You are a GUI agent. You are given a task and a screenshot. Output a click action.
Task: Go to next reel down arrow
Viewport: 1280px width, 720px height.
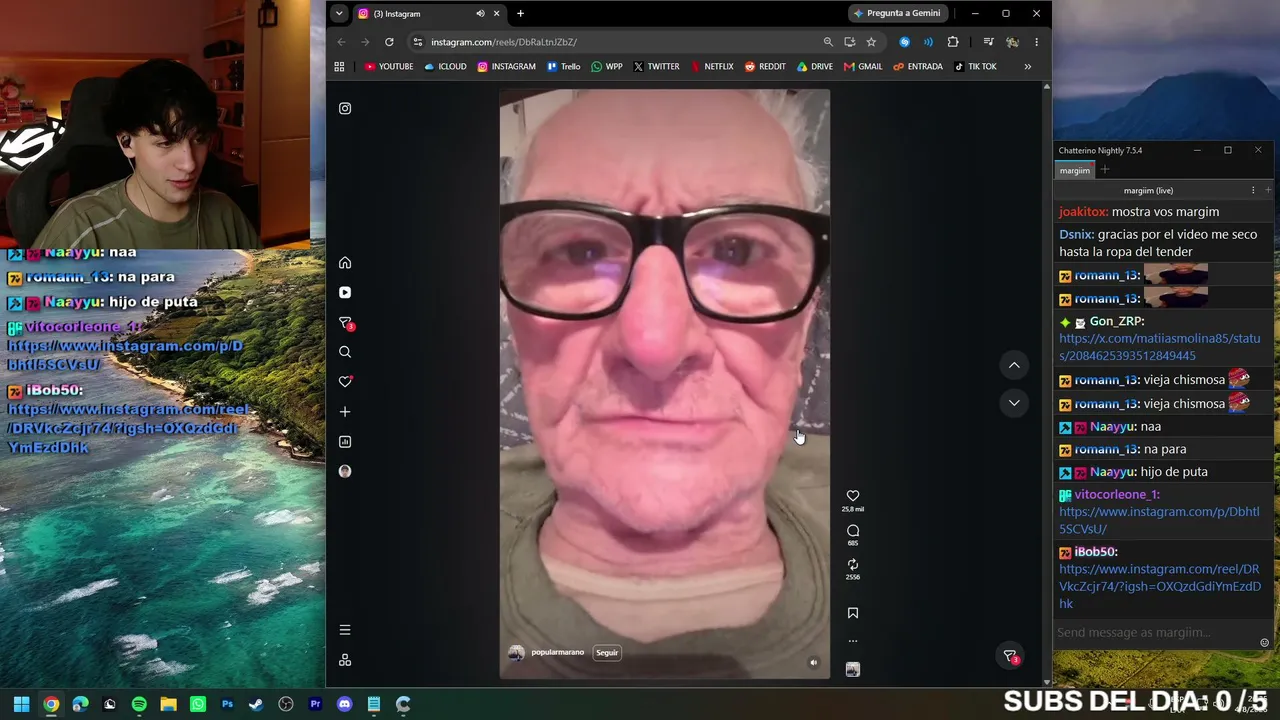click(x=1014, y=403)
